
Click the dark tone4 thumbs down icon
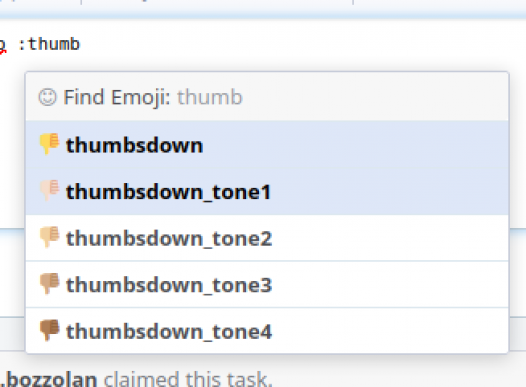point(50,330)
